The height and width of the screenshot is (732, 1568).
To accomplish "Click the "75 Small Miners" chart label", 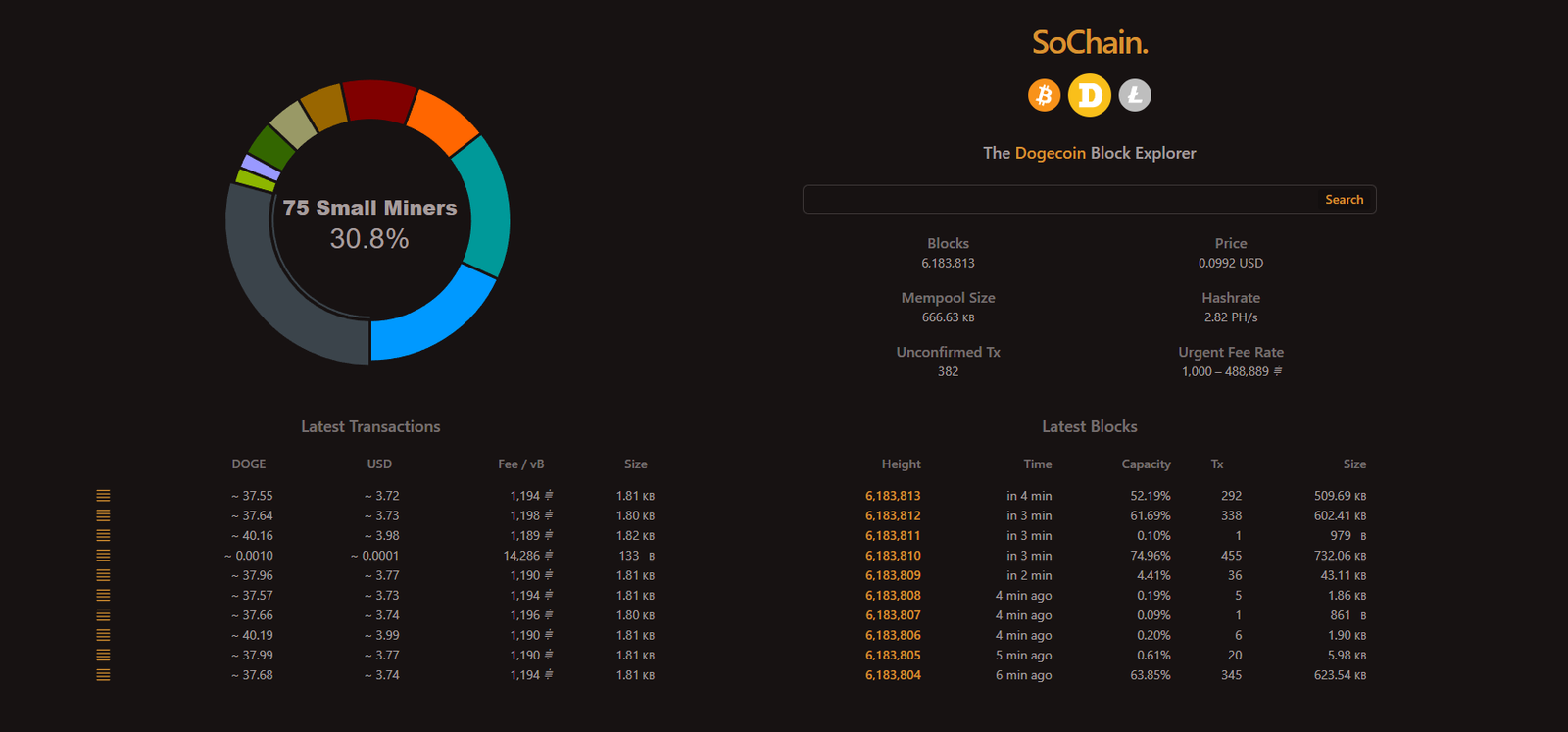I will pos(369,208).
